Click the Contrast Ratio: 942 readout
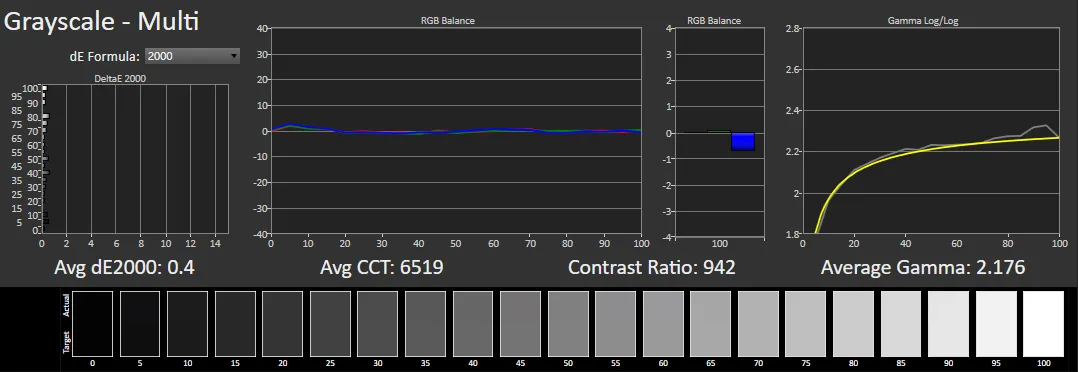This screenshot has height=372, width=1078. (652, 267)
